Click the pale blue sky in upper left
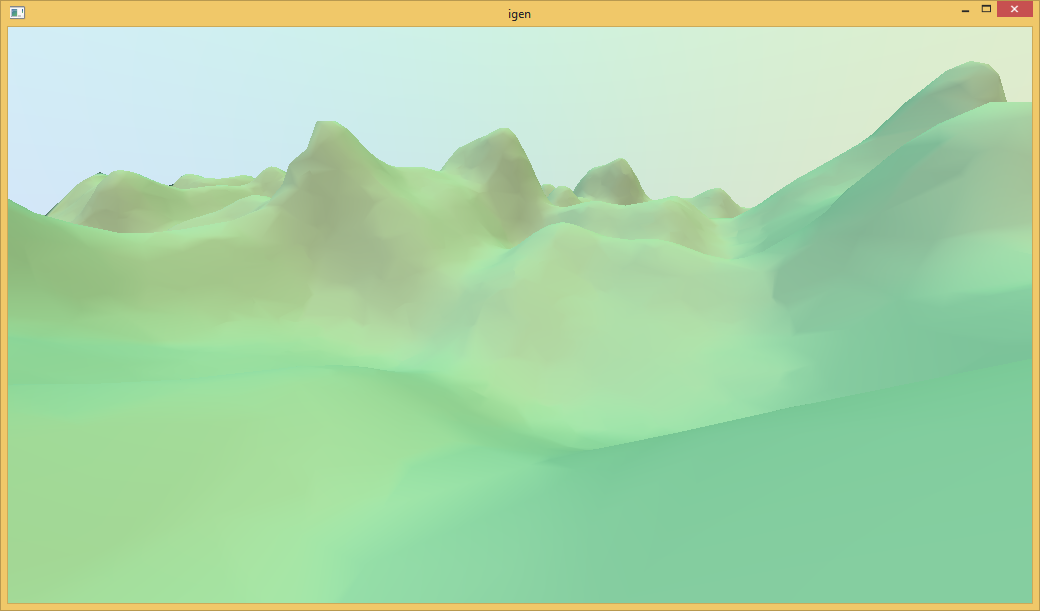The height and width of the screenshot is (611, 1040). pos(120,90)
